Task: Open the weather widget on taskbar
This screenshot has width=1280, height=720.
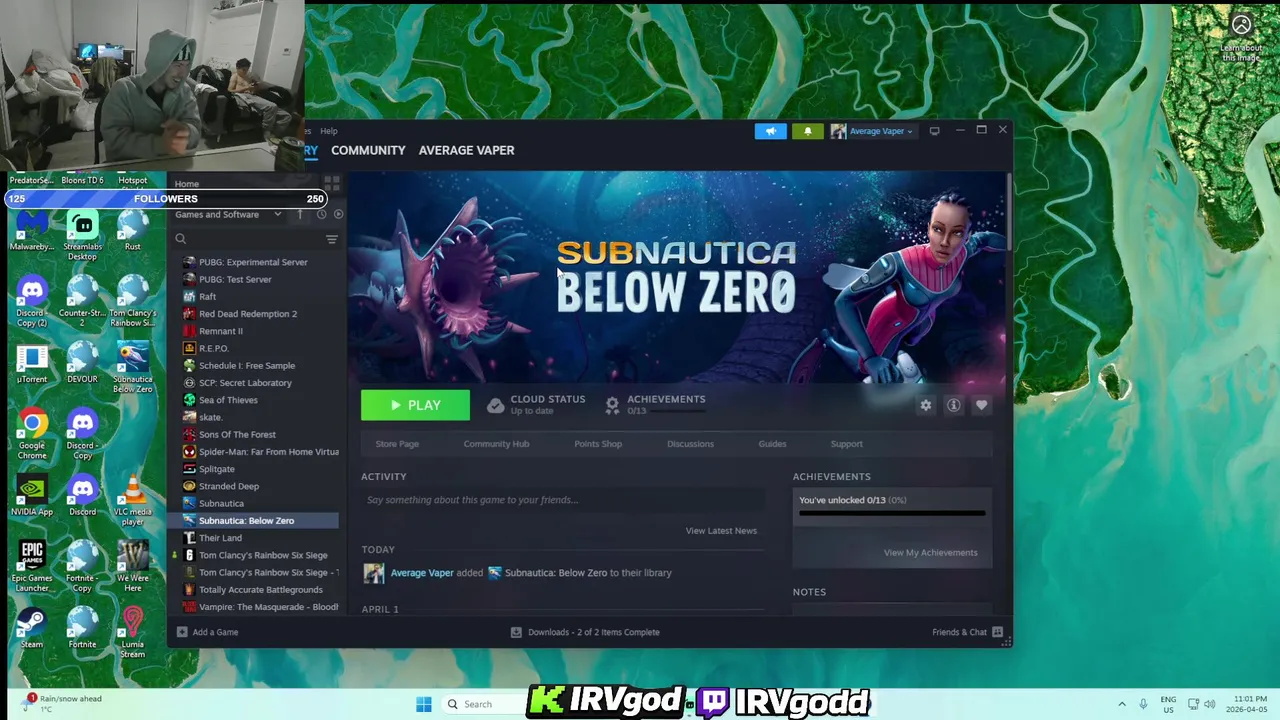Action: click(62, 703)
